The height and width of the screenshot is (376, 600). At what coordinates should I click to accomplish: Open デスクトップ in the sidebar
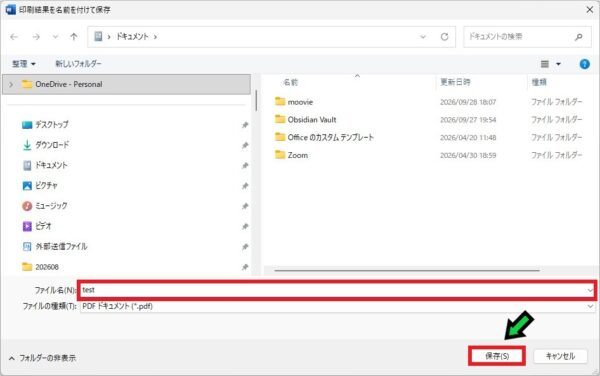52,125
